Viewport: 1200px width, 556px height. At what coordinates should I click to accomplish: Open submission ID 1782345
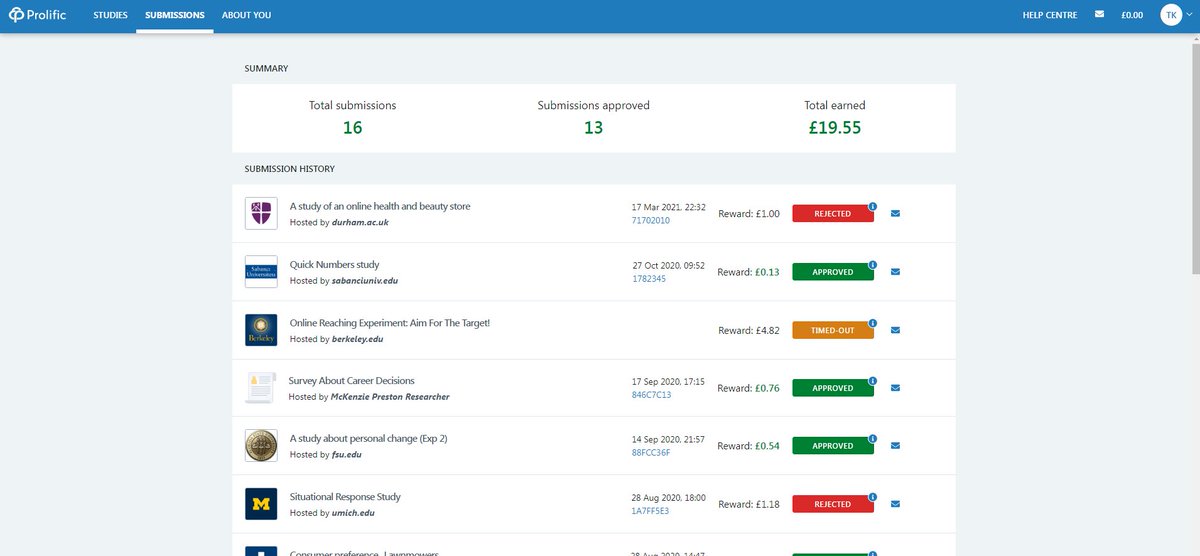click(x=649, y=279)
